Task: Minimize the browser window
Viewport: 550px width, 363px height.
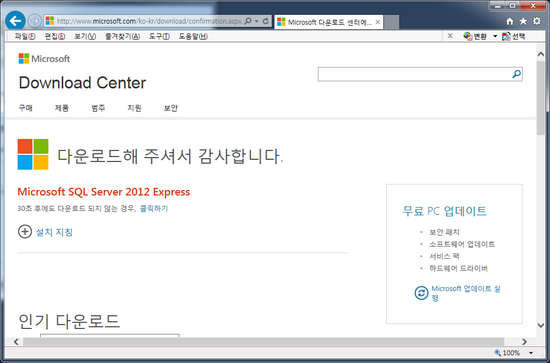Action: click(498, 6)
